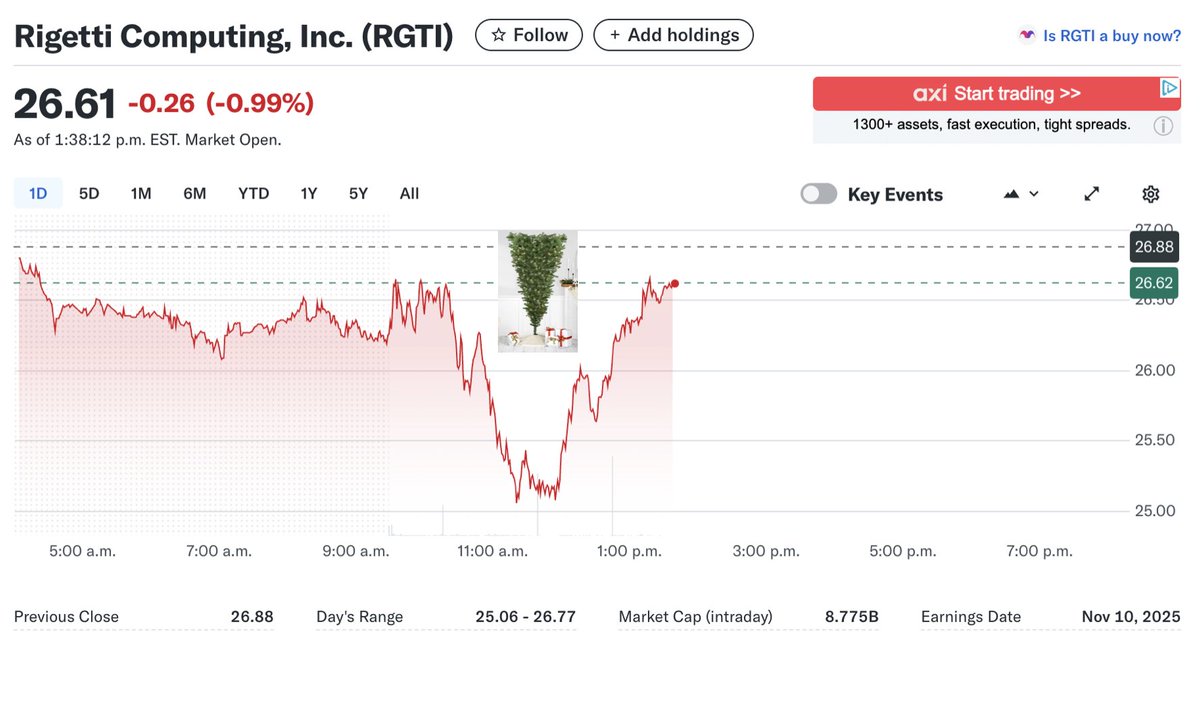Click the purple icon beside 'Is RGTI a buy now?'
The height and width of the screenshot is (720, 1200).
[1027, 35]
